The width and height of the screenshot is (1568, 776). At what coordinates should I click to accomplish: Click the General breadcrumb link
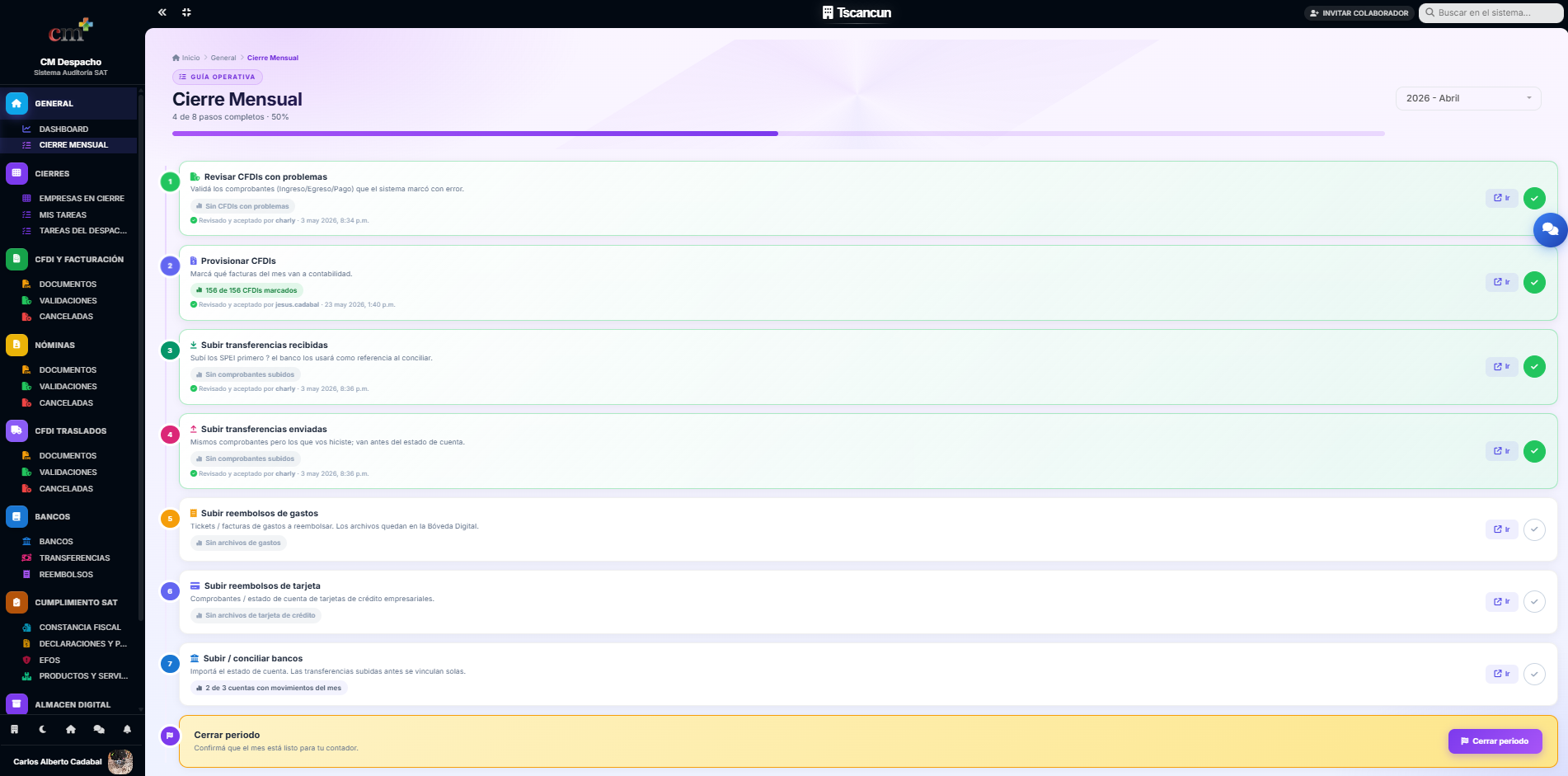[x=223, y=58]
